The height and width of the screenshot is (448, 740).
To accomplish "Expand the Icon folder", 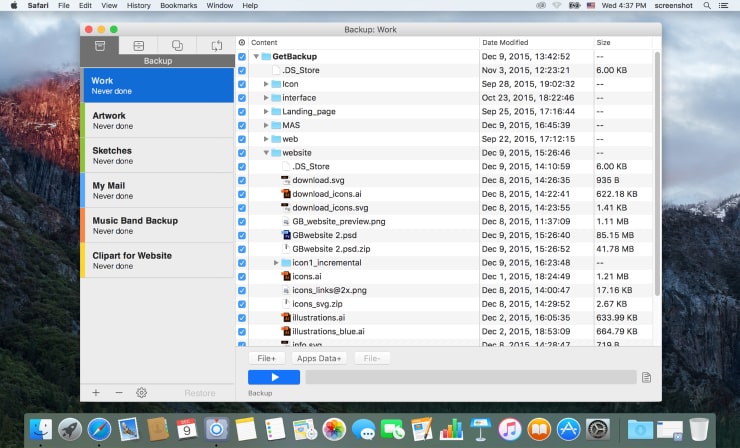I will (266, 84).
